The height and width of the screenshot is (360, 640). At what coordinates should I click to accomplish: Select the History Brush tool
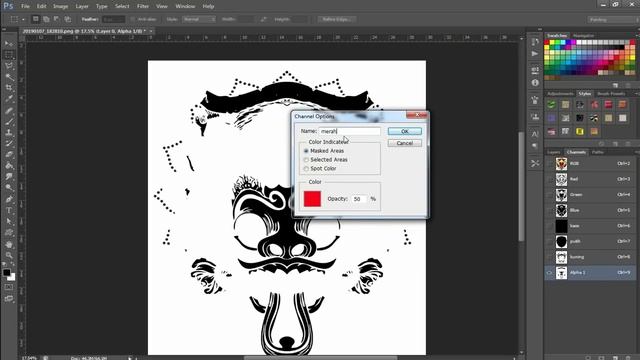(9, 143)
